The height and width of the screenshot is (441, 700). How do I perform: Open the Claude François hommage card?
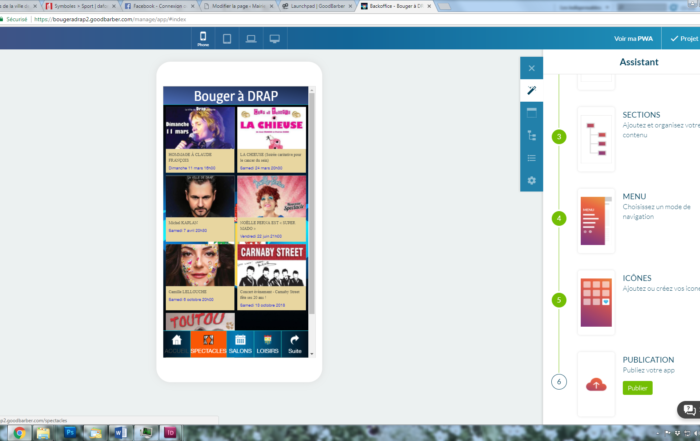[200, 139]
